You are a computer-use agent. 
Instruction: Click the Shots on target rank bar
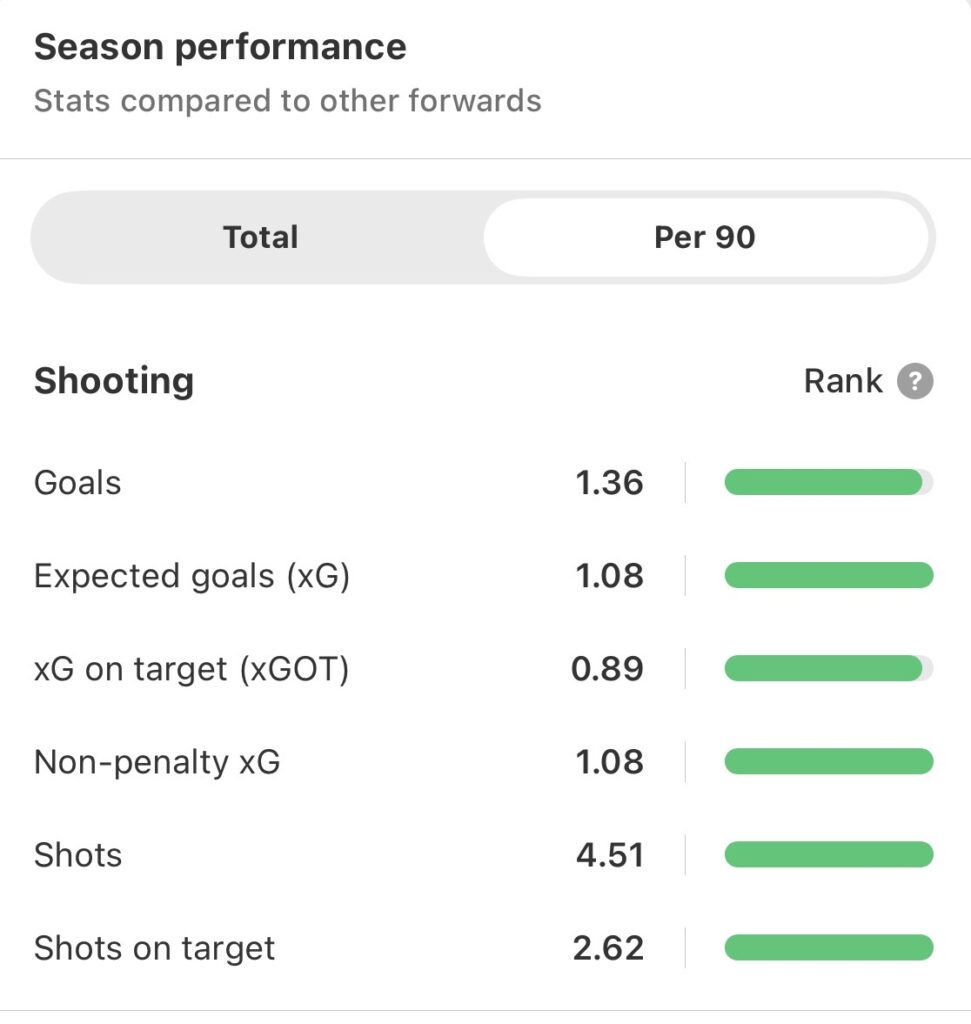[828, 948]
